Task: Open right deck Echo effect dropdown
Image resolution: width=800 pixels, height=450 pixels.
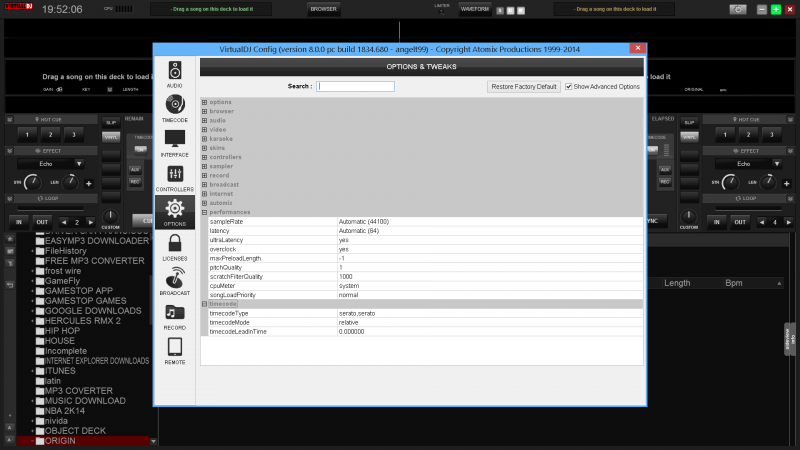Action: (777, 164)
